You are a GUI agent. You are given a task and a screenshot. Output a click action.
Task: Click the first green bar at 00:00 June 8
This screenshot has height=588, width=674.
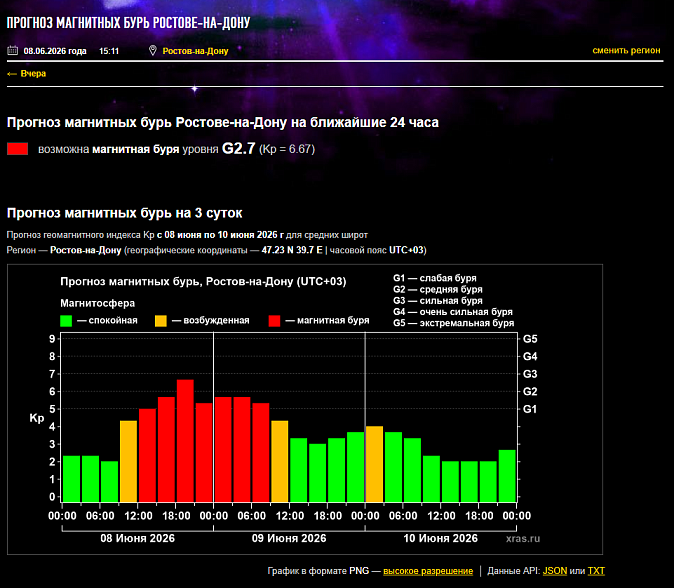pyautogui.click(x=71, y=479)
